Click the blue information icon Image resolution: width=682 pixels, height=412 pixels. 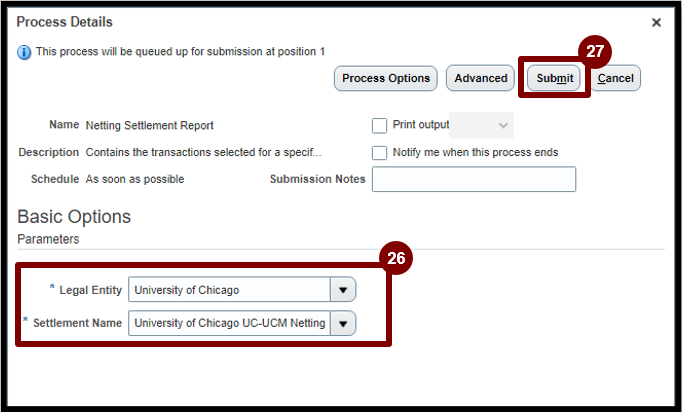point(24,52)
